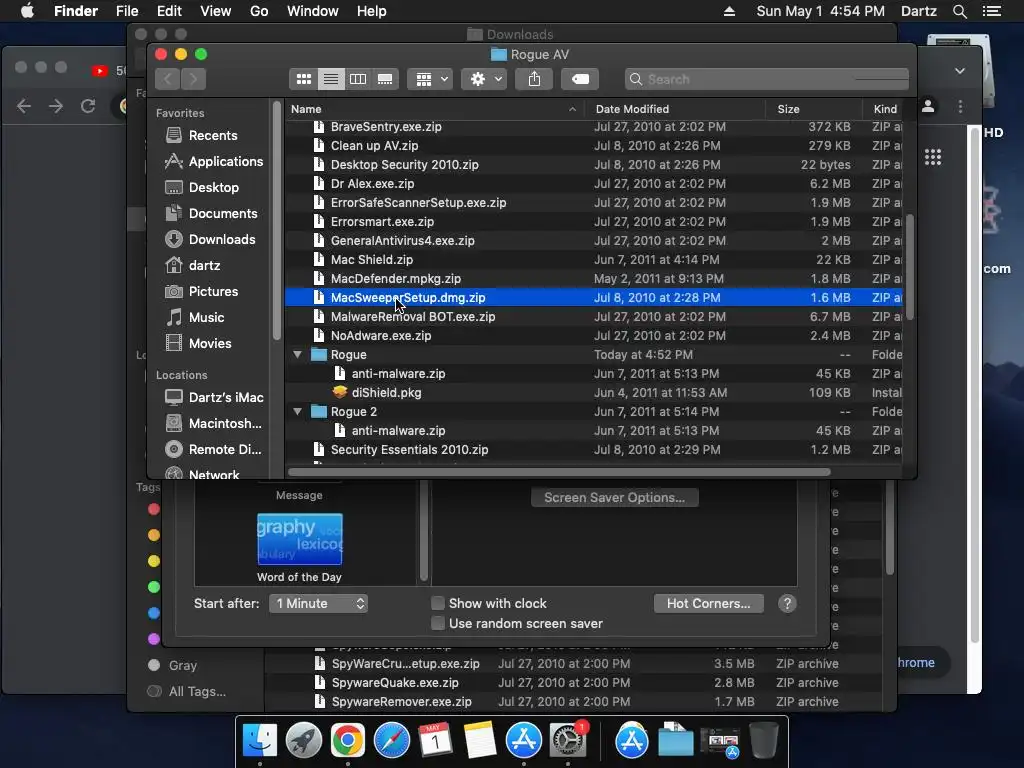This screenshot has height=768, width=1024.
Task: Click the Edit Tags toolbar button
Action: pos(580,79)
